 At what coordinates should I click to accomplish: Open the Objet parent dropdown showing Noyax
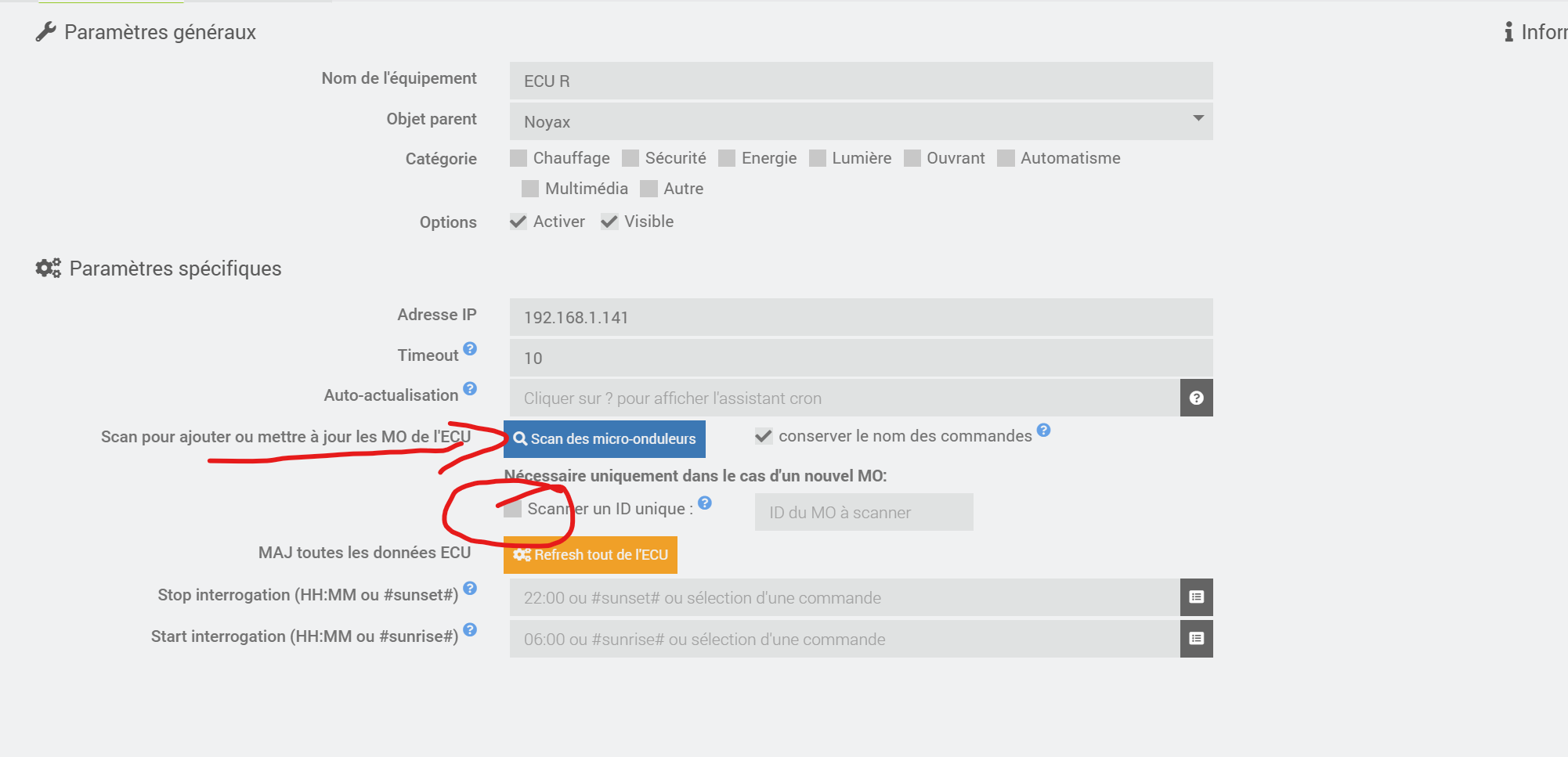click(x=861, y=121)
